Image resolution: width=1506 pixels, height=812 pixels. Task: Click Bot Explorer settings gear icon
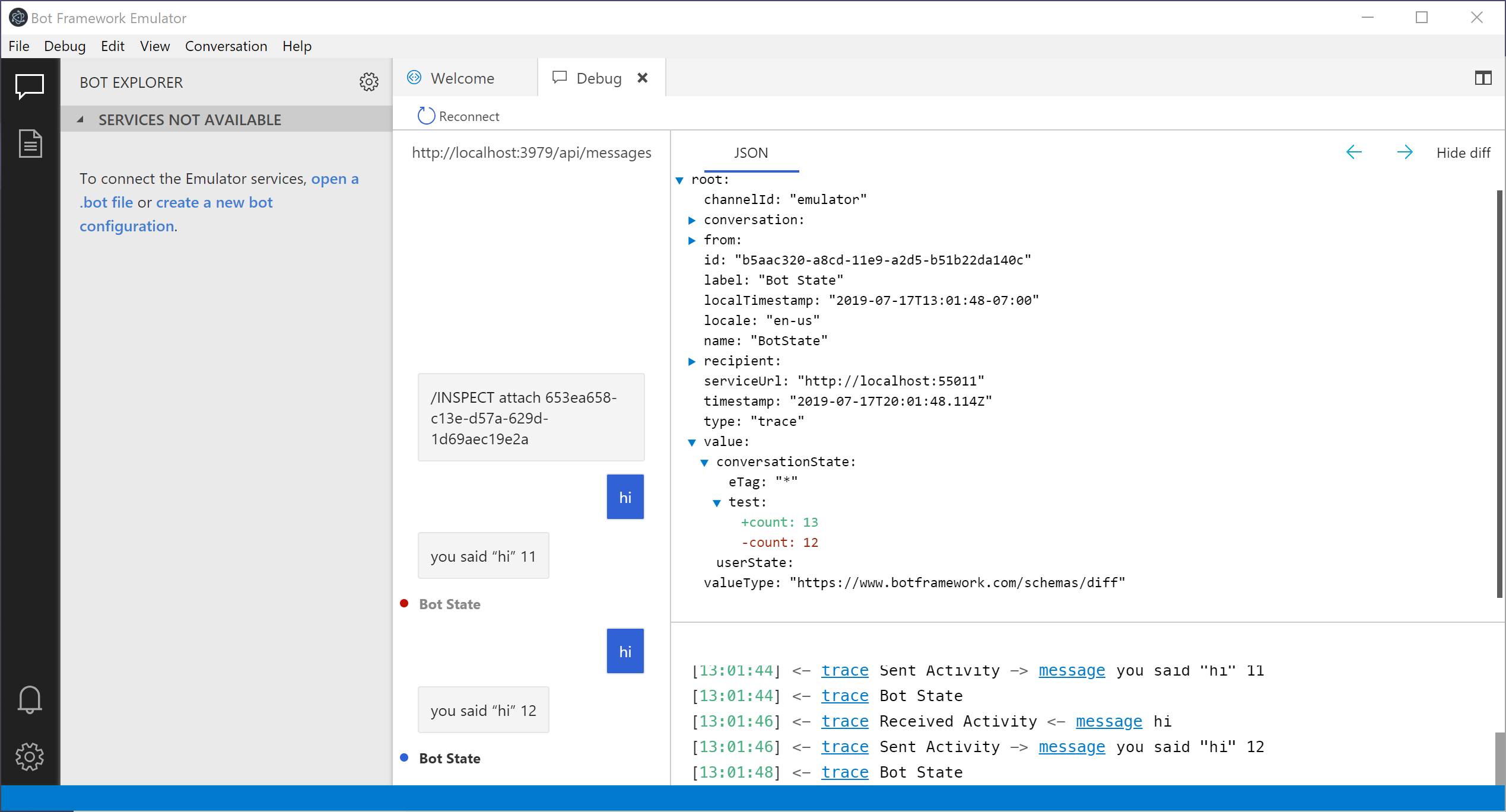click(368, 82)
